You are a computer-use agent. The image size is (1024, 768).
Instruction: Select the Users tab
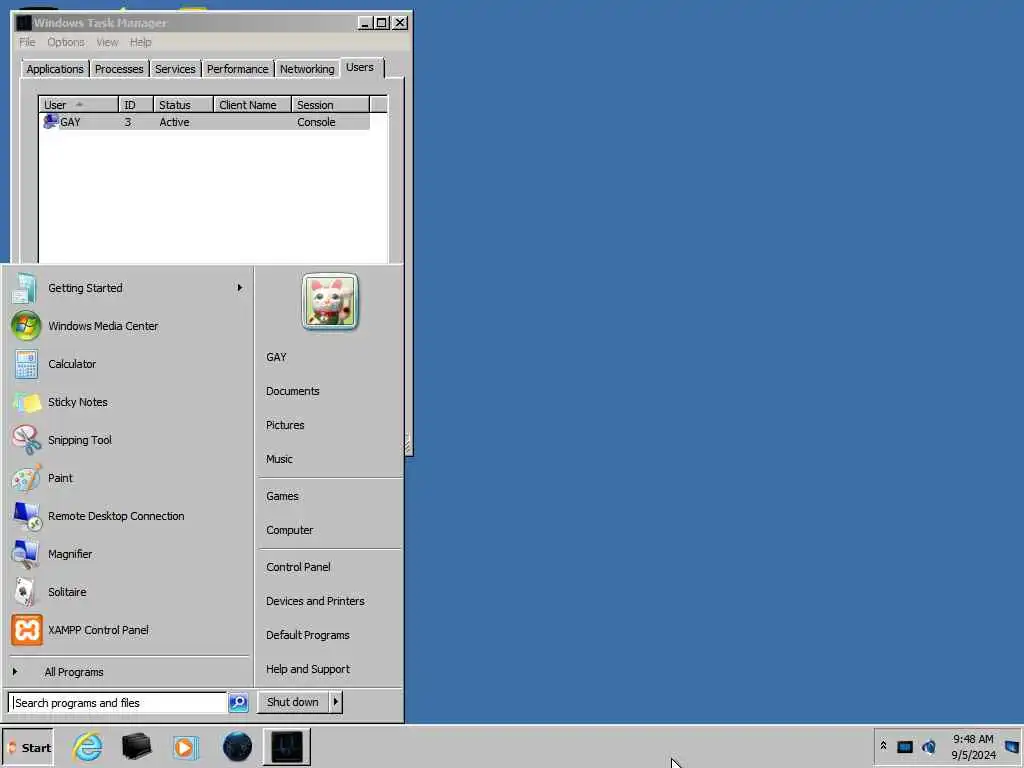[360, 67]
